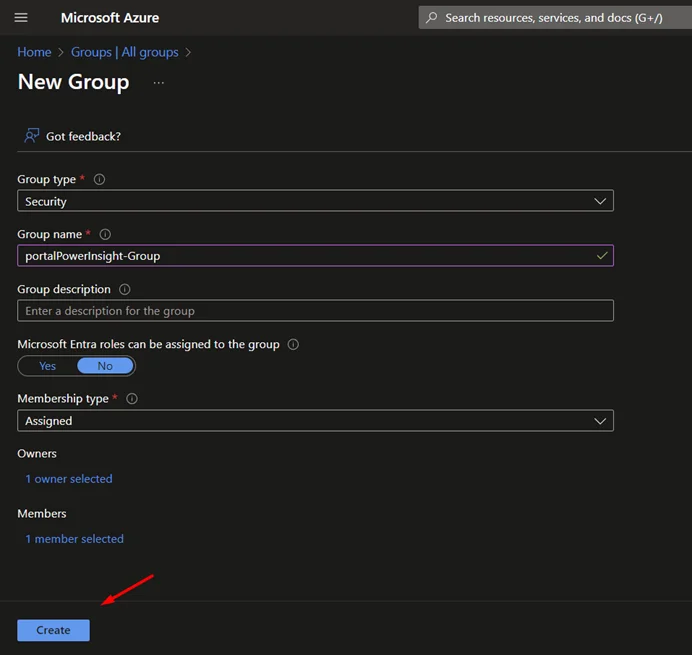Open the Entra roles info icon
The image size is (692, 655).
(x=293, y=344)
